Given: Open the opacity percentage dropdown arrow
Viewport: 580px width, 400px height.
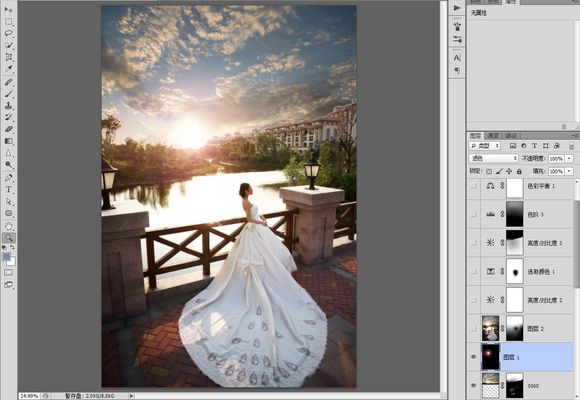Looking at the screenshot, I should click(569, 158).
